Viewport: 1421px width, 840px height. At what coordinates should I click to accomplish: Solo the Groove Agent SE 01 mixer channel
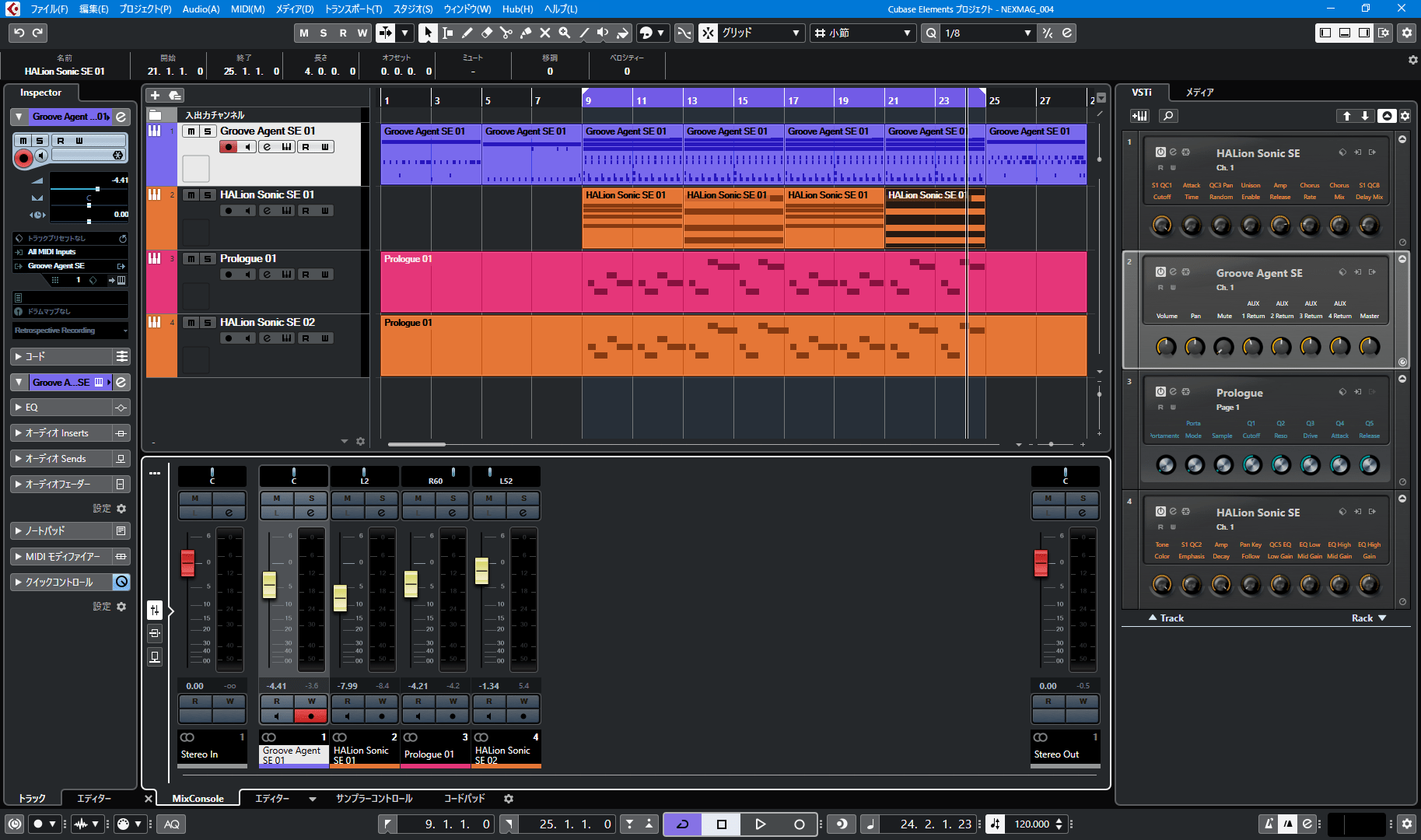pyautogui.click(x=311, y=499)
